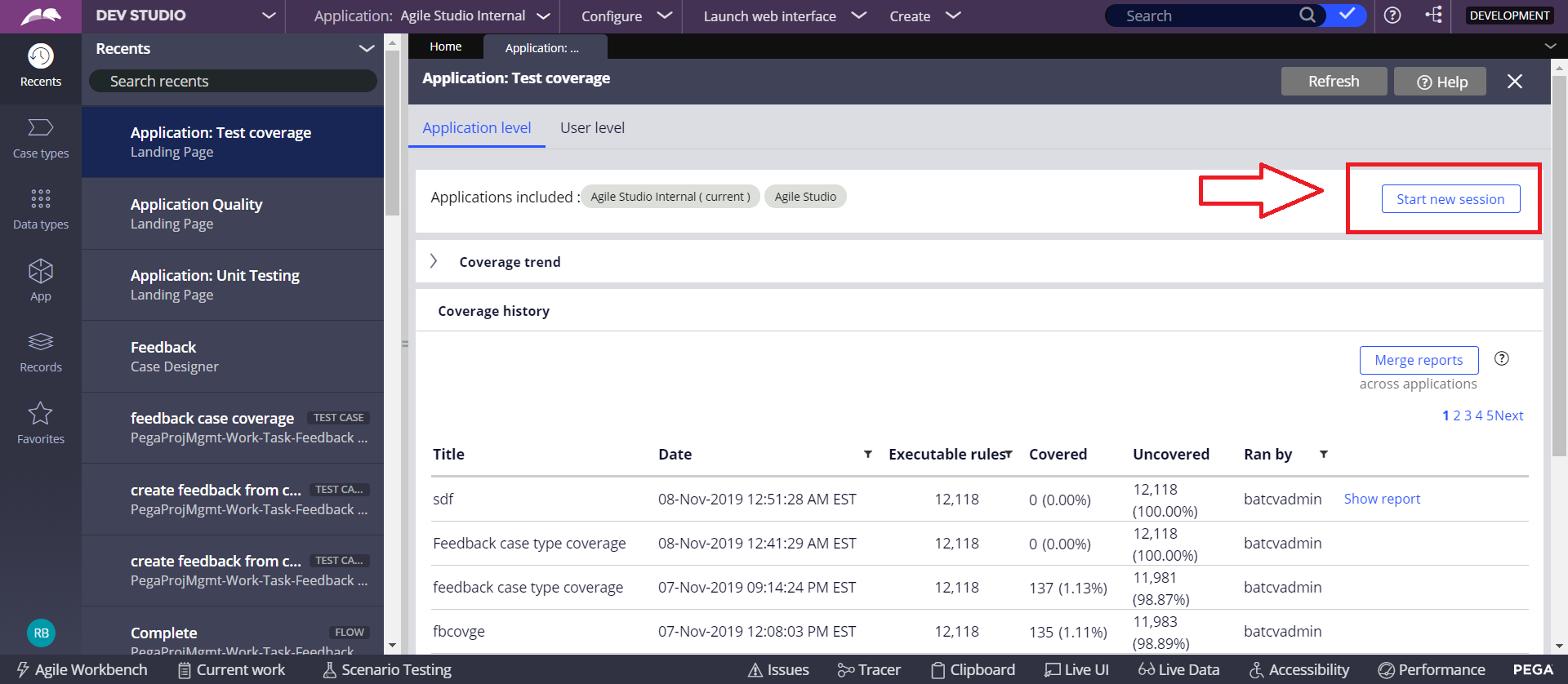Go to page 2 of coverage history

coord(1457,415)
